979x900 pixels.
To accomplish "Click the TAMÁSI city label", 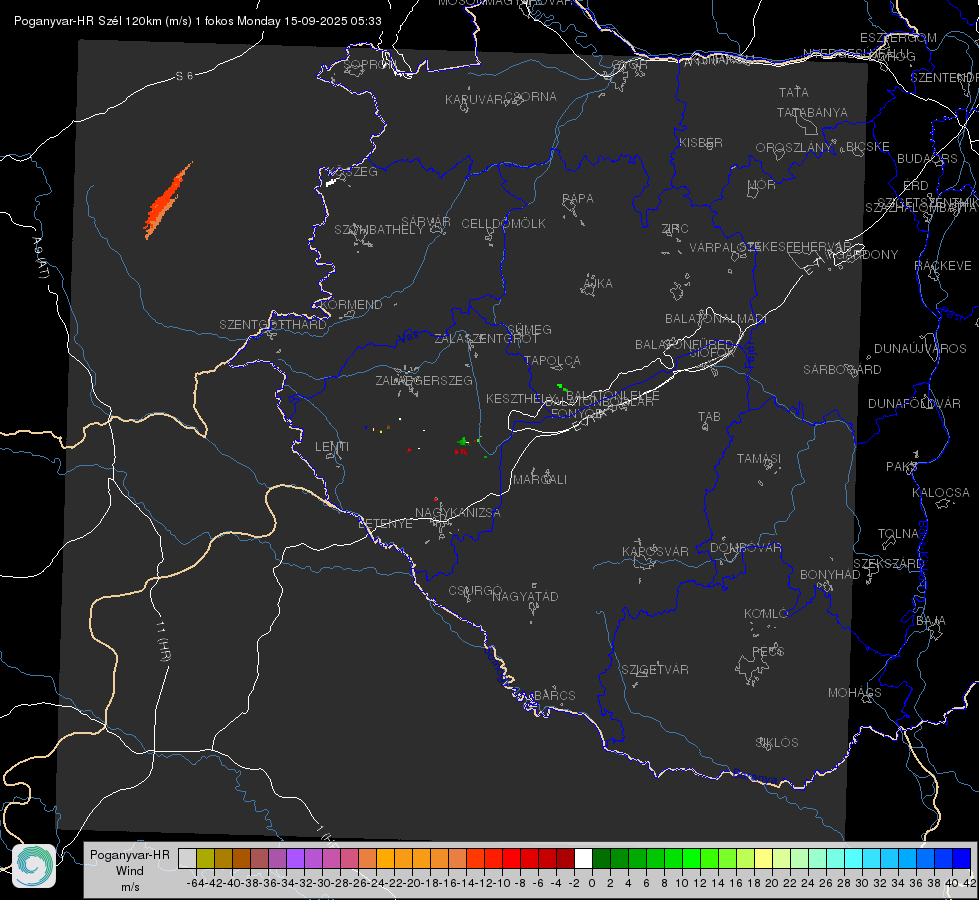I will coord(759,458).
